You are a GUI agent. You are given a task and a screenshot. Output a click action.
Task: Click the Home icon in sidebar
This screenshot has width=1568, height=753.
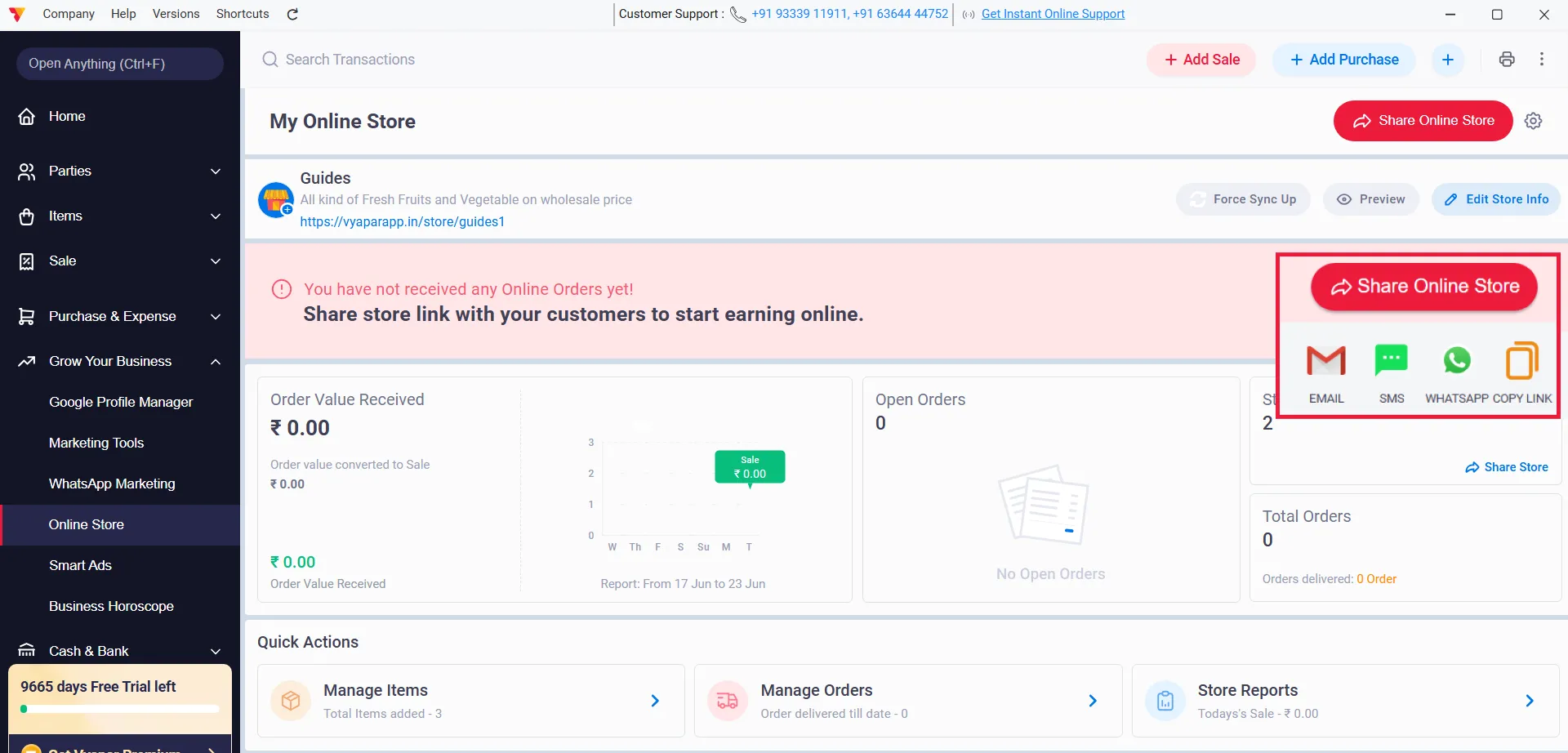coord(27,117)
